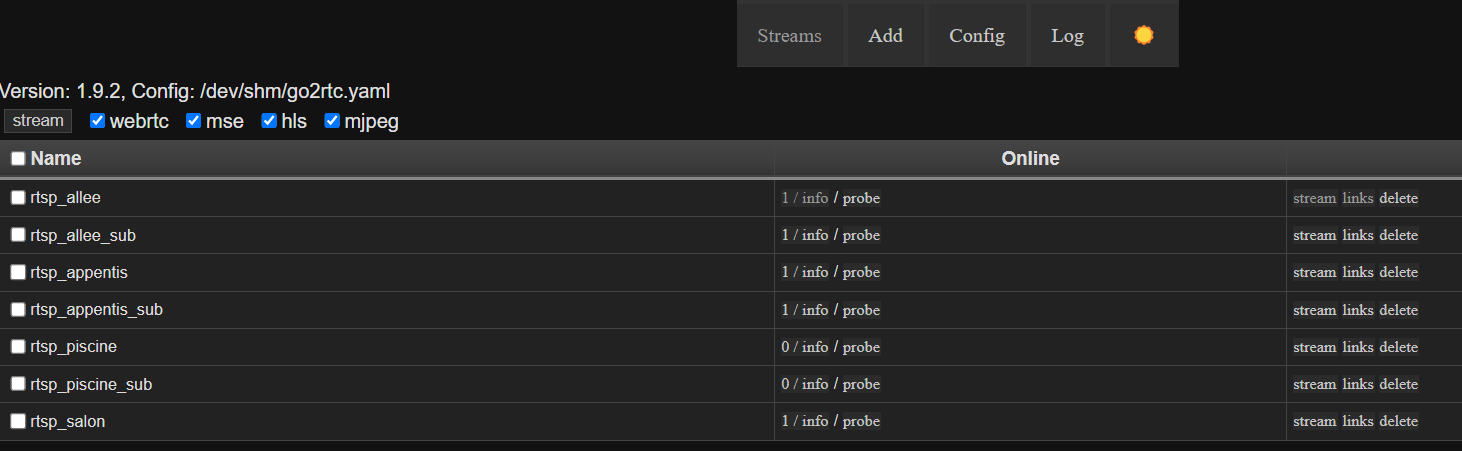
Task: Select the rtsp_allee row checkbox
Action: pyautogui.click(x=18, y=197)
